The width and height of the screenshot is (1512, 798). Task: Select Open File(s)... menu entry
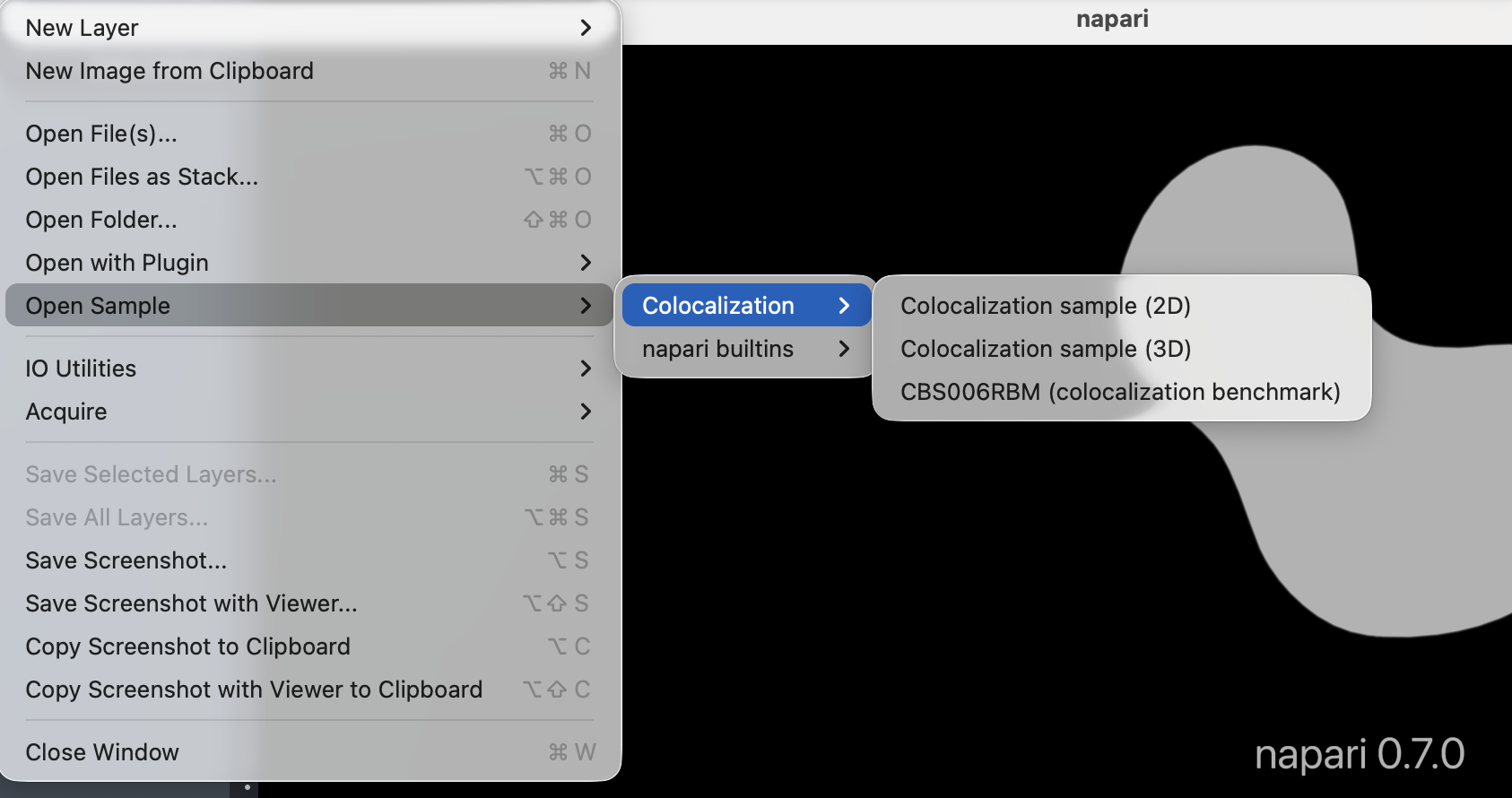click(309, 134)
